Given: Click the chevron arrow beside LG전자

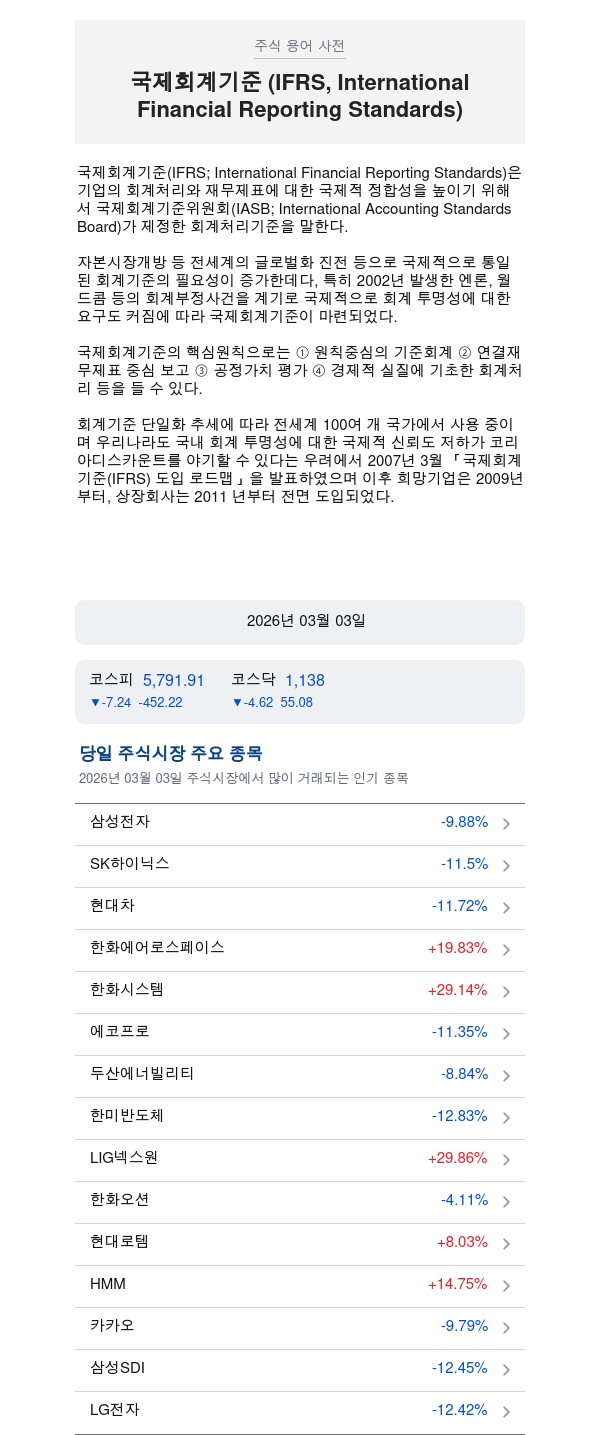Looking at the screenshot, I should click(506, 1412).
